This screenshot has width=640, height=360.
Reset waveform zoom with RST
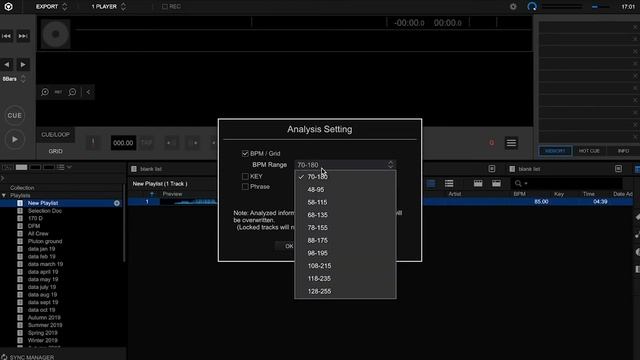(x=58, y=92)
